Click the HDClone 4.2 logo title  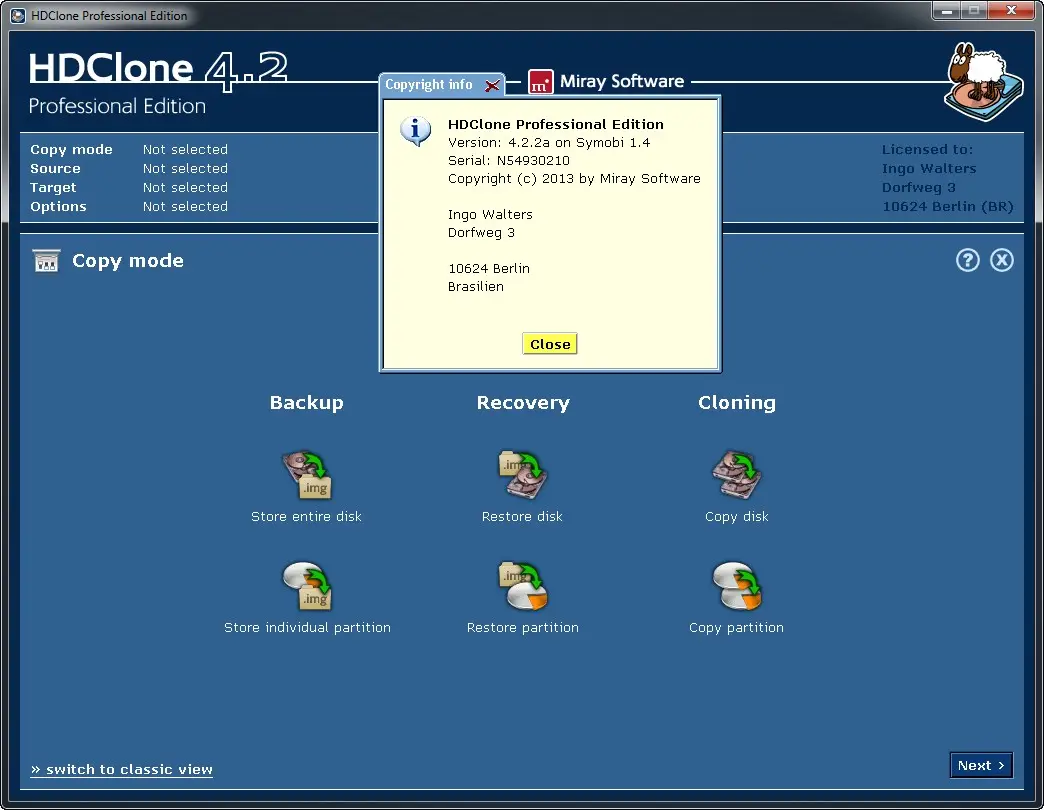[x=158, y=69]
